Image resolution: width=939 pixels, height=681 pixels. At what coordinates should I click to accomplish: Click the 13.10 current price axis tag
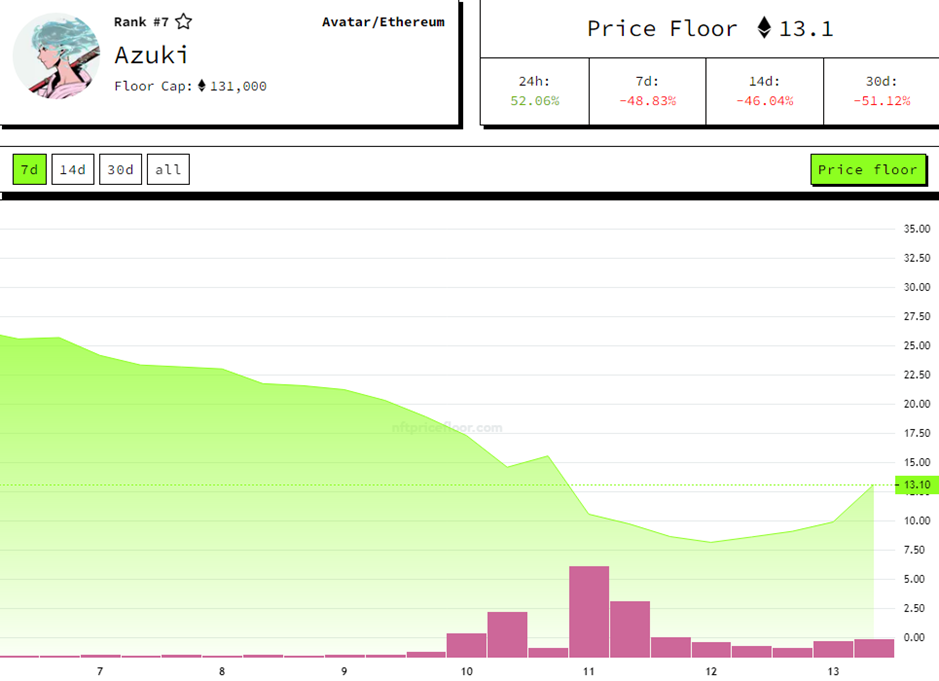[x=917, y=485]
